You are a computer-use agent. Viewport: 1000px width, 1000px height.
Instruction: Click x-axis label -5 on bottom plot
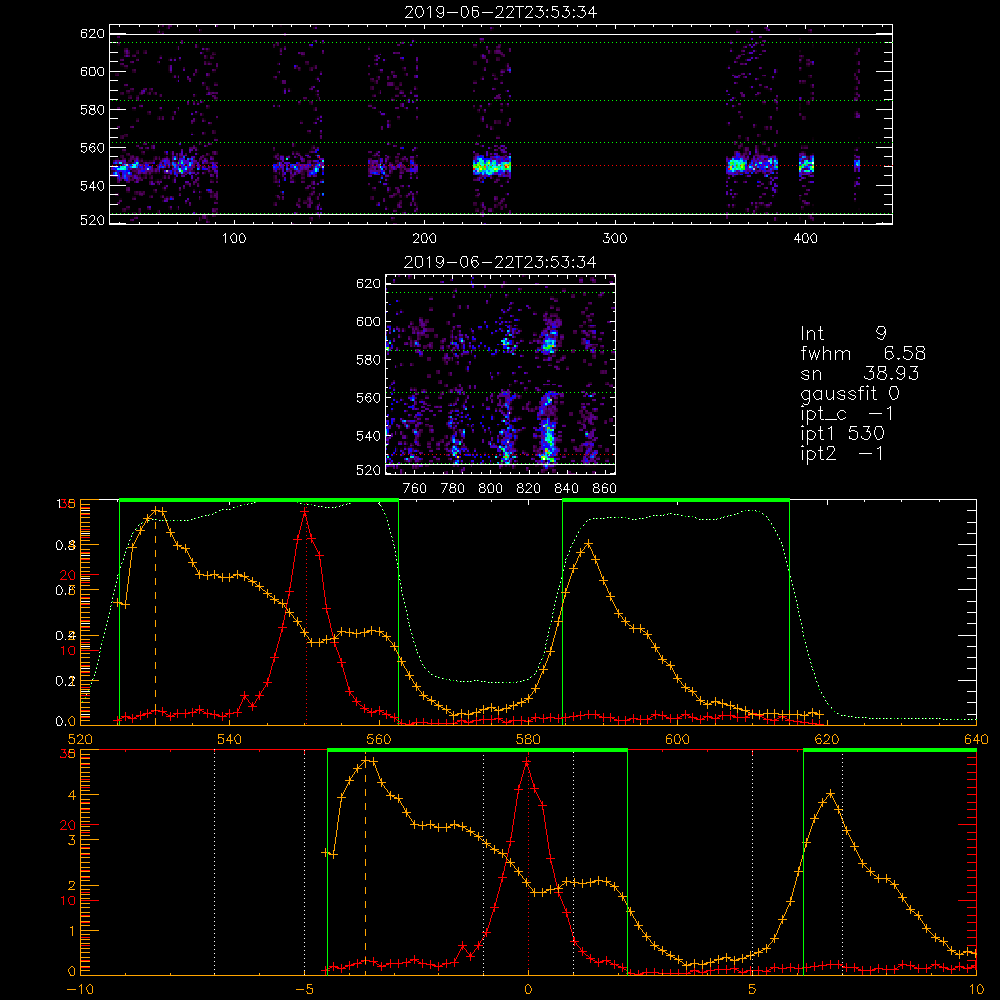(x=304, y=989)
